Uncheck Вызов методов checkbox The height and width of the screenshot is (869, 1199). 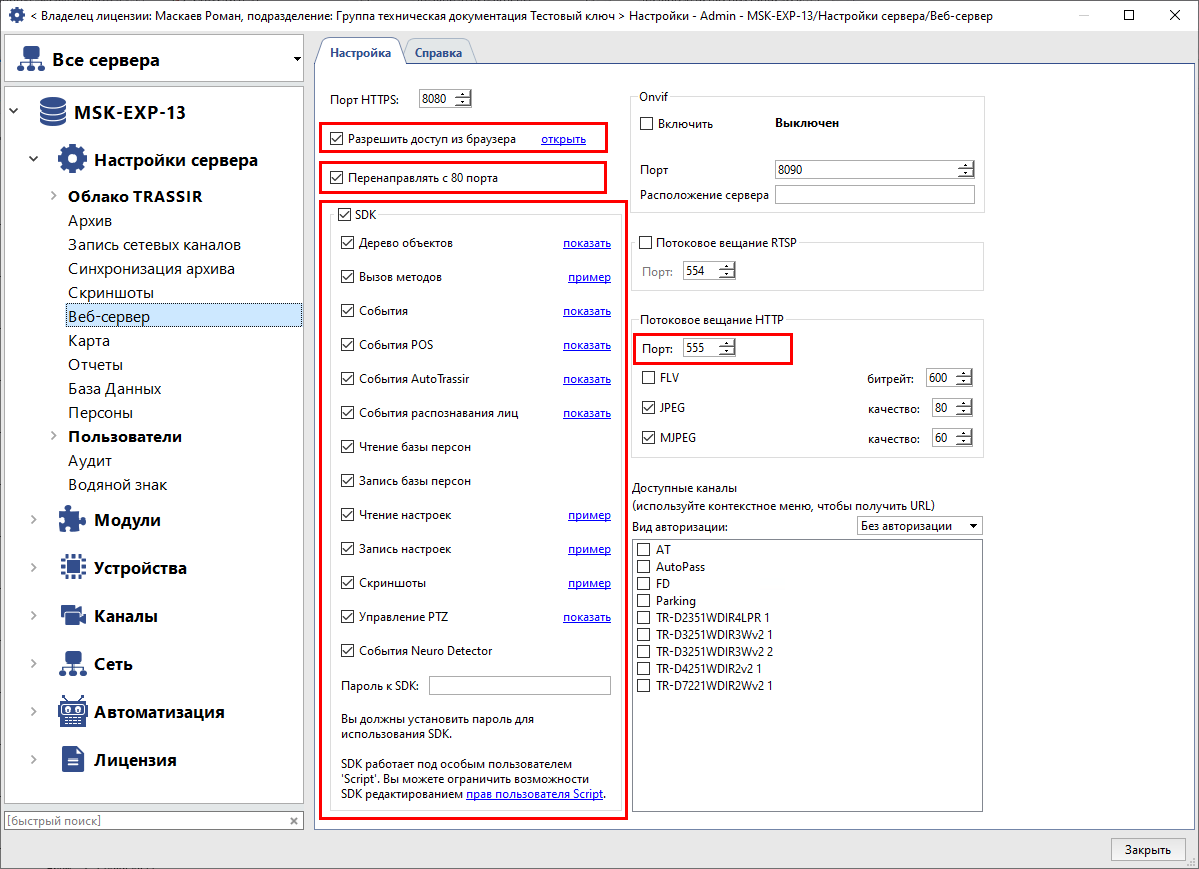pos(347,277)
